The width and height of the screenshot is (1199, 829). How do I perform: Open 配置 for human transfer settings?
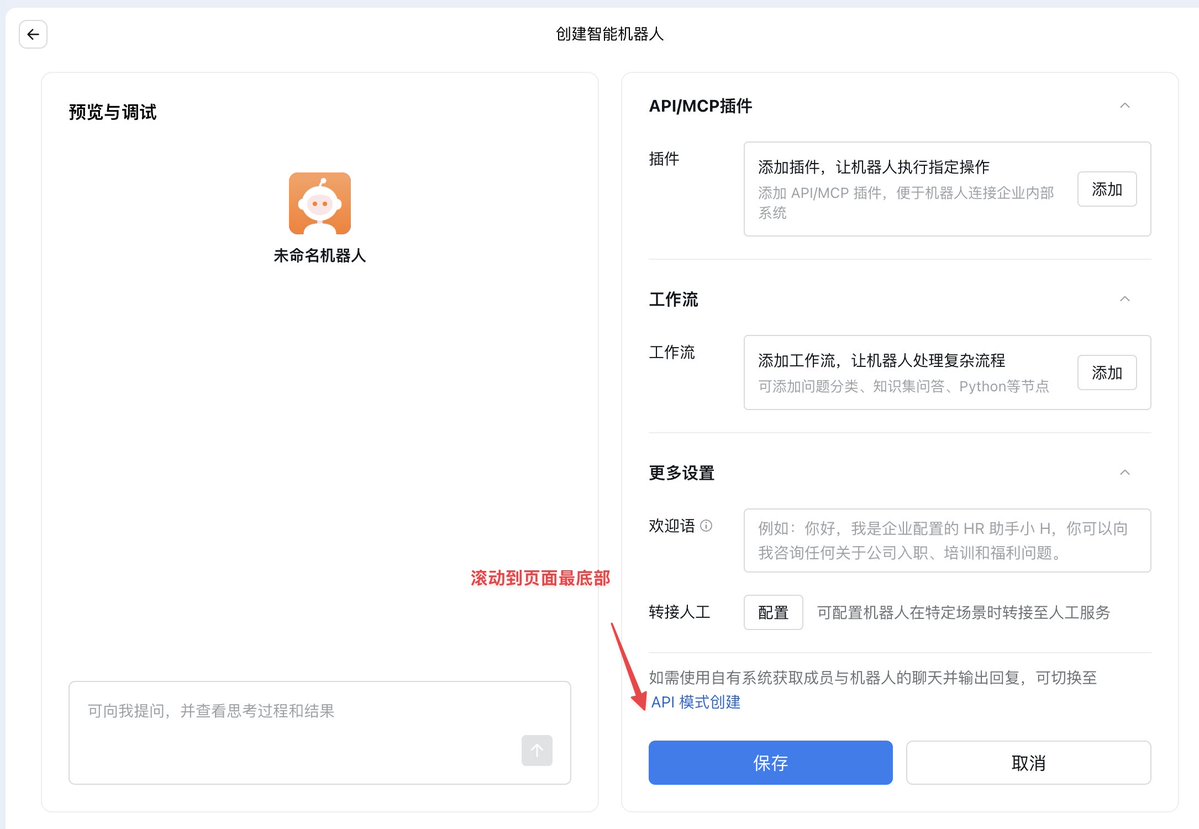click(772, 612)
